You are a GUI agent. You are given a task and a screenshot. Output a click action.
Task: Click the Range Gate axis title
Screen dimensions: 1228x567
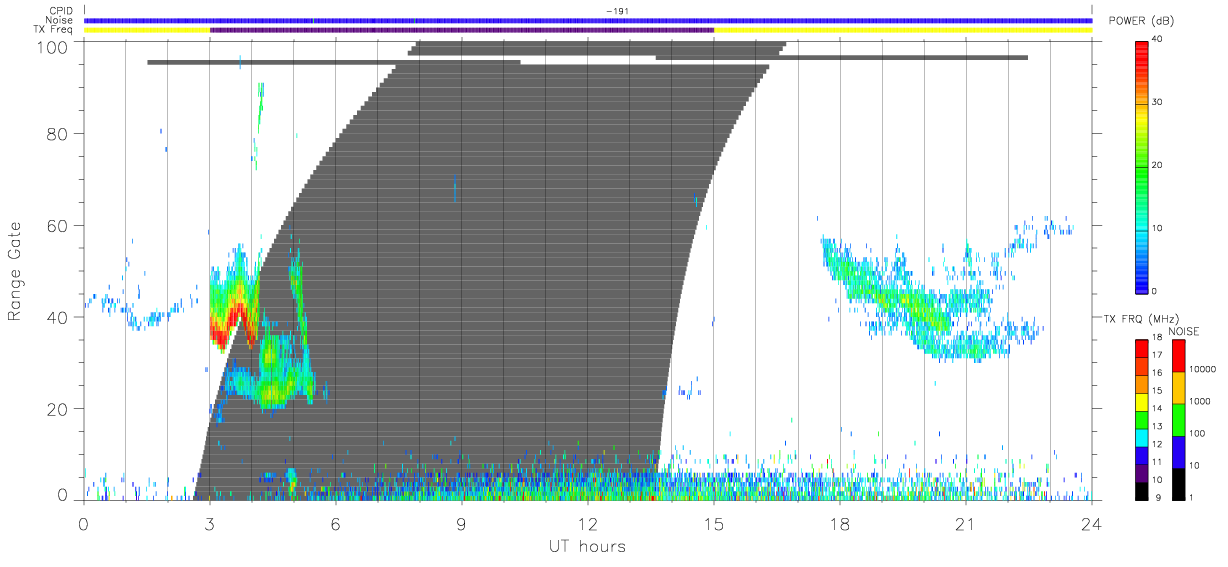15,271
